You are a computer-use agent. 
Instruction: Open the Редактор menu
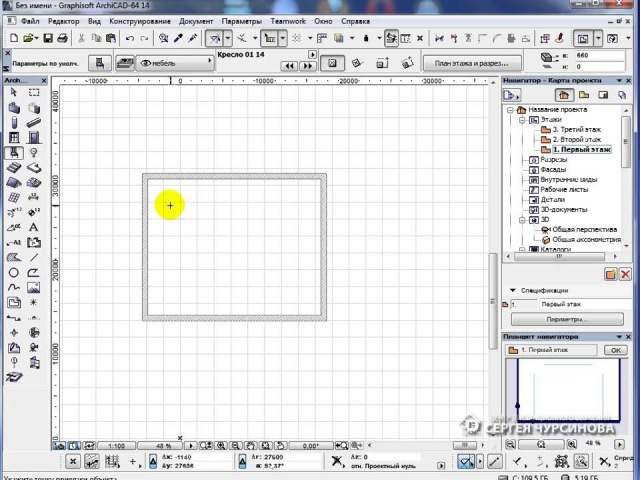[x=63, y=21]
